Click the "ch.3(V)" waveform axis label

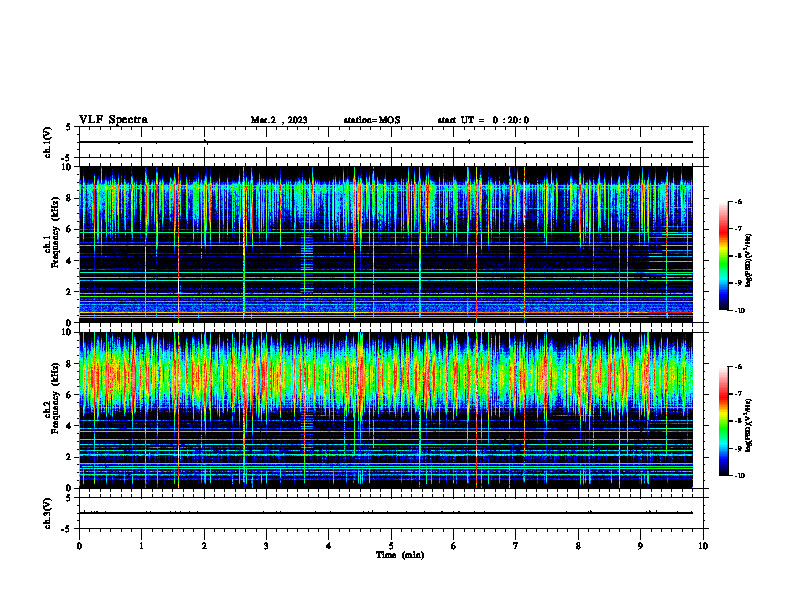47,513
